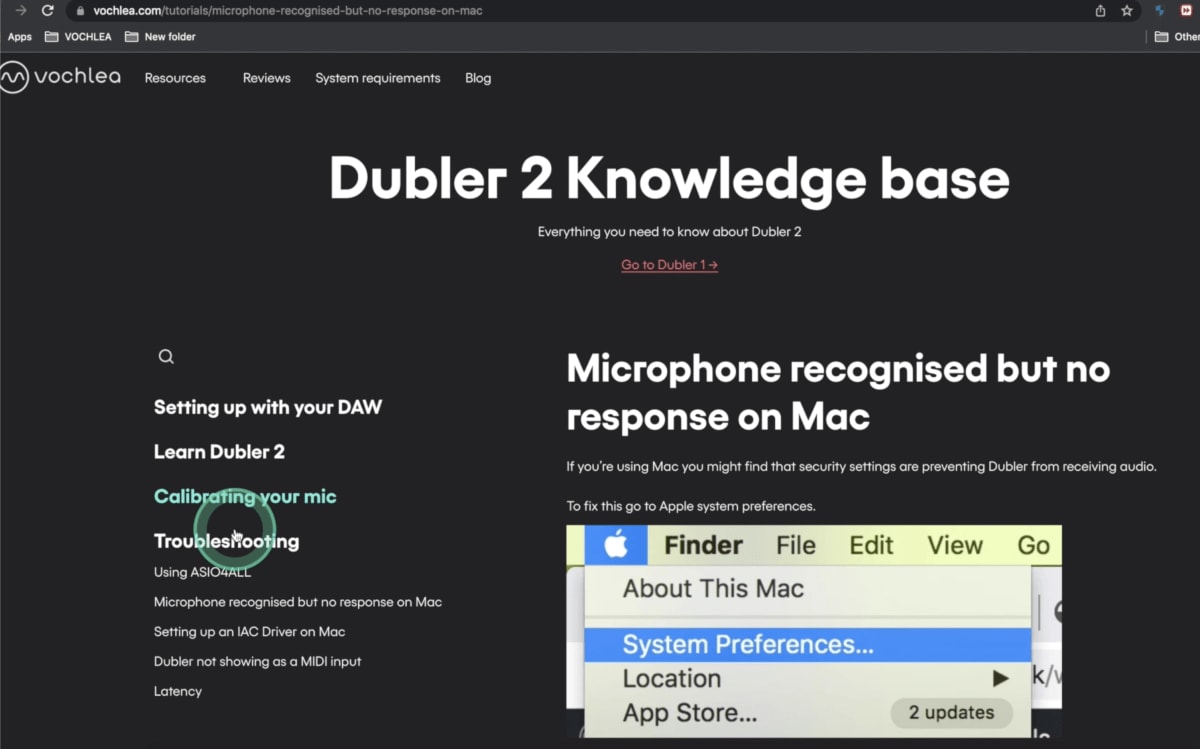
Task: Open the Calibrating your mic section
Action: [245, 496]
